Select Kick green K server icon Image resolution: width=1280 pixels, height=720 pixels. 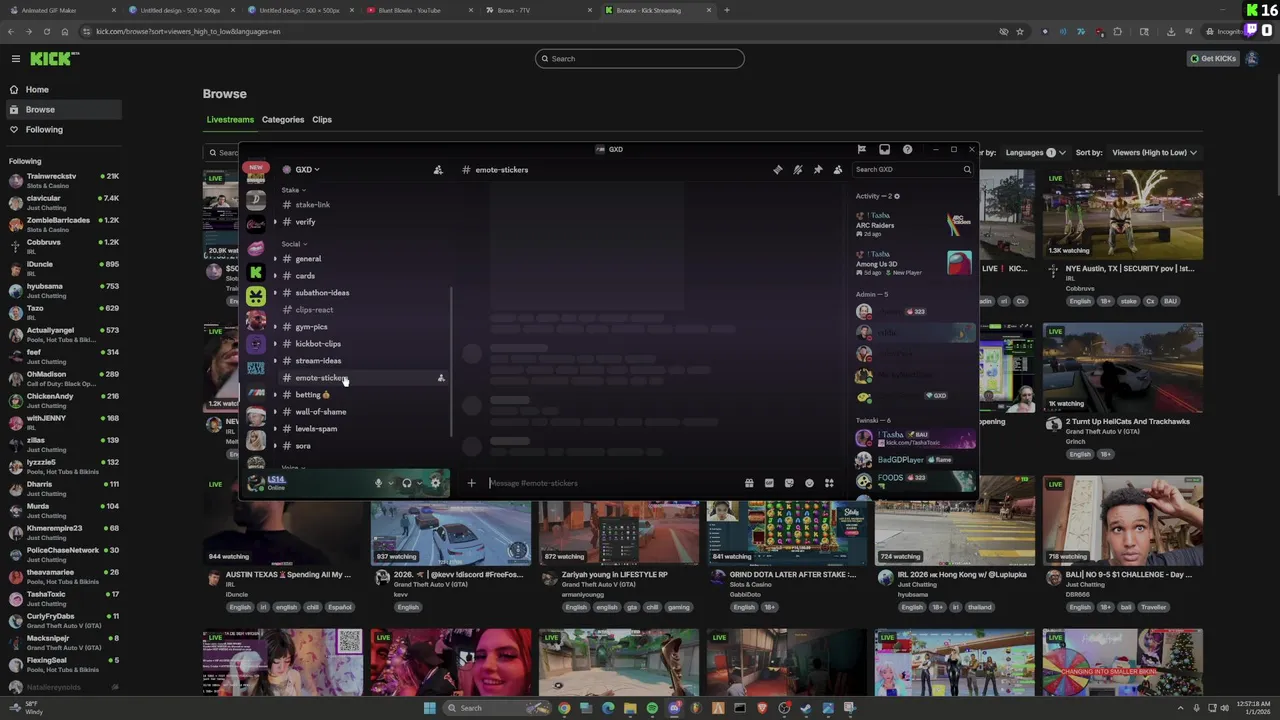tap(256, 271)
